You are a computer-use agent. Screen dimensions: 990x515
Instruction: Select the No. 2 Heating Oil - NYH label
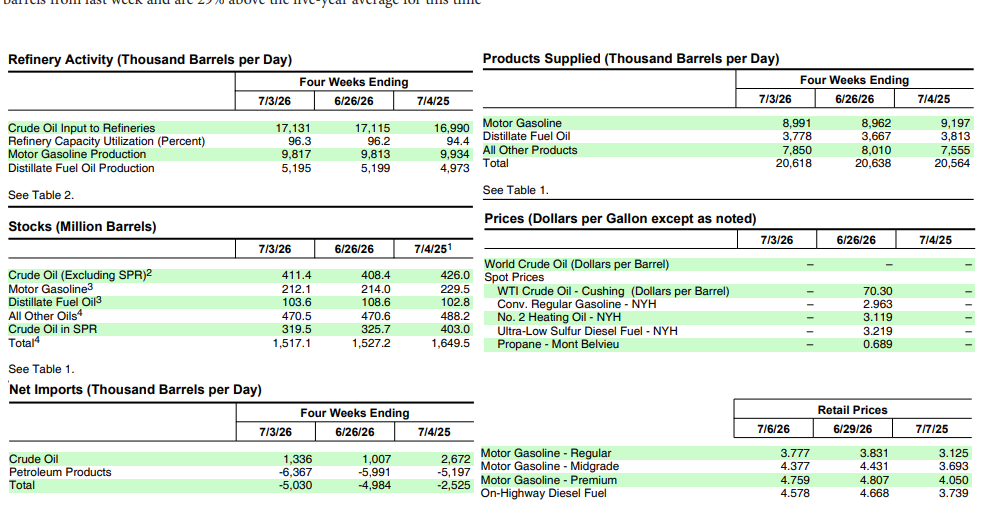point(559,317)
